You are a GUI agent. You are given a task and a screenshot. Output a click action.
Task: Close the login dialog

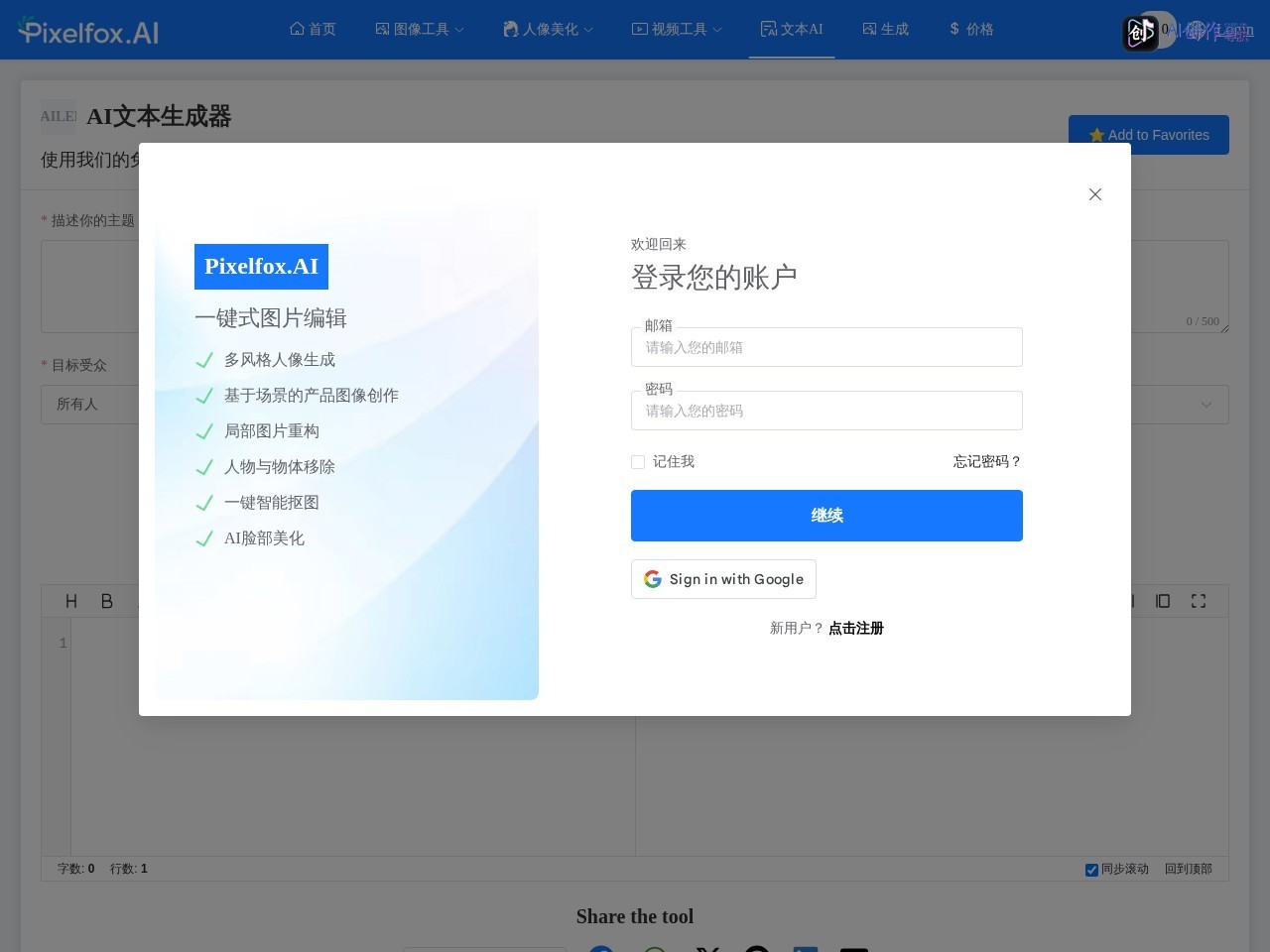1095,194
